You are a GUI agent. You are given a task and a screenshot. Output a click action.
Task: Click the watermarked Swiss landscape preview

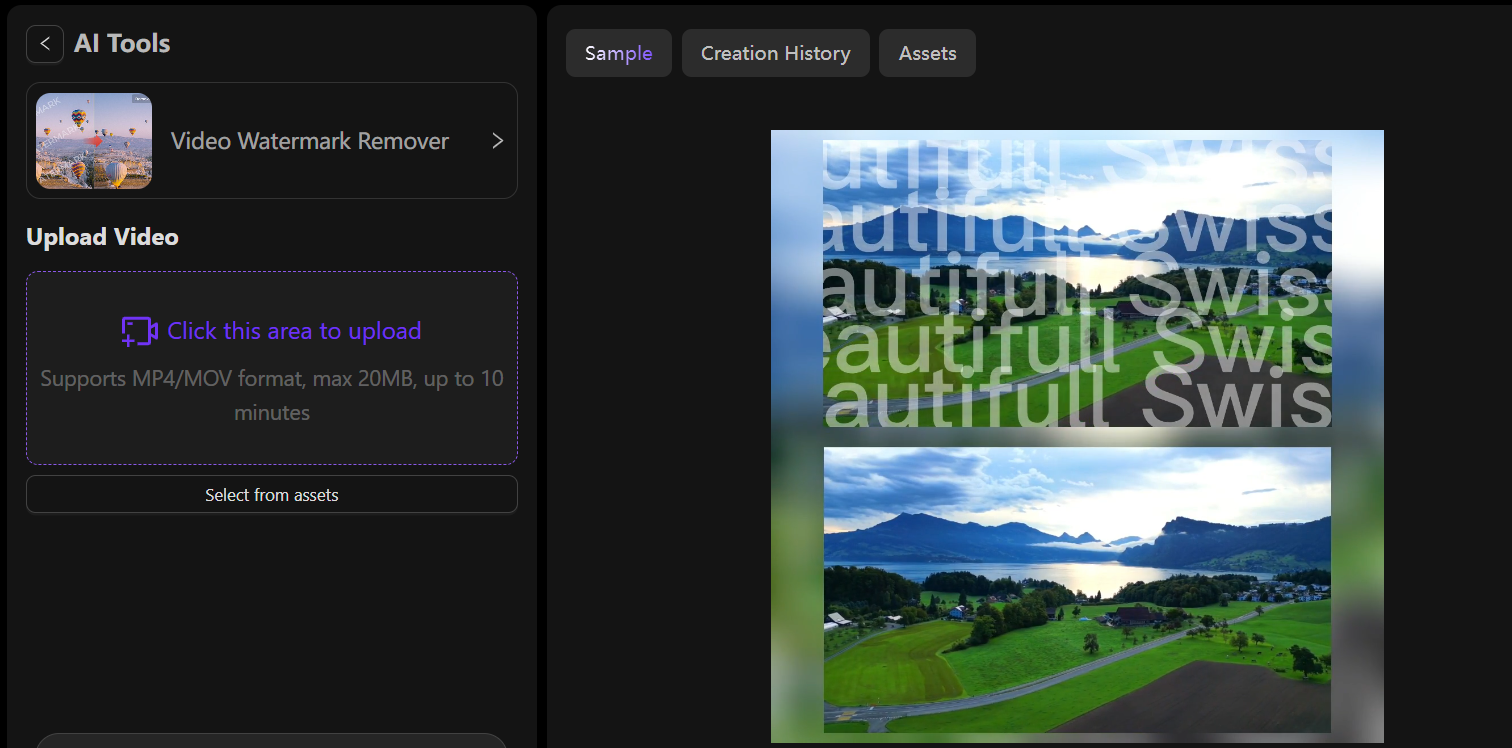pyautogui.click(x=1077, y=281)
